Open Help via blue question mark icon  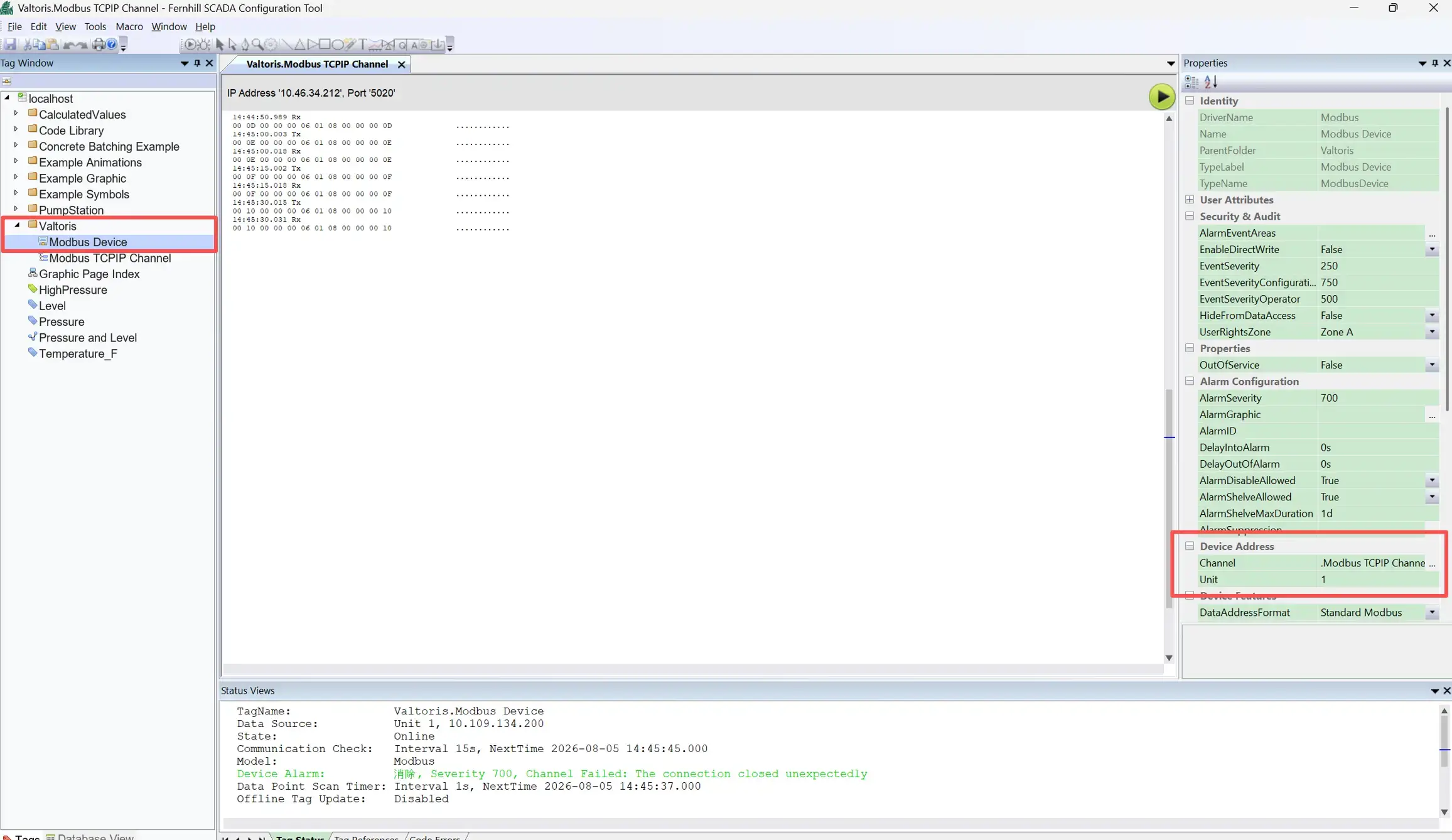coord(112,44)
